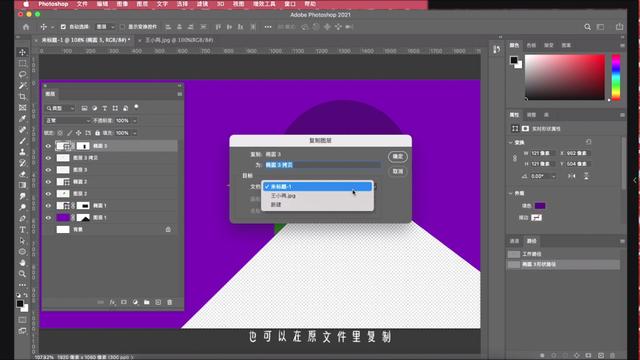The image size is (640, 360).
Task: Open the auto-select target dropdown in options bar
Action: (105, 27)
